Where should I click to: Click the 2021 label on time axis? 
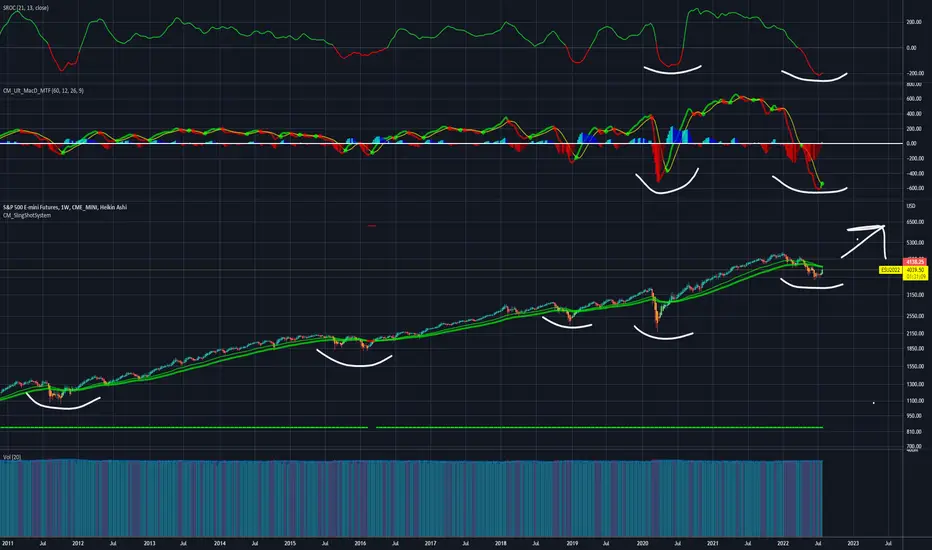(x=712, y=543)
